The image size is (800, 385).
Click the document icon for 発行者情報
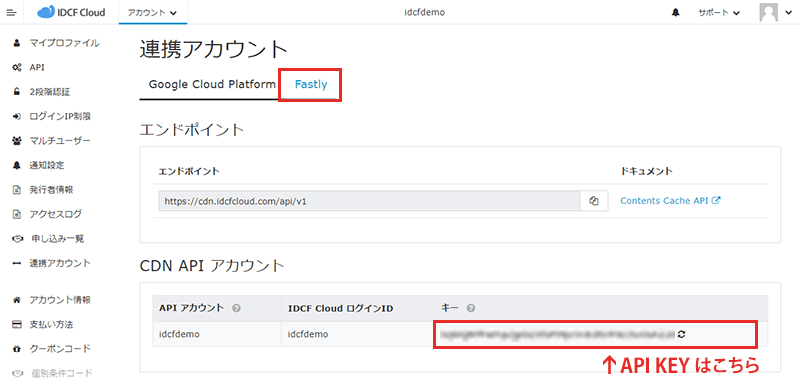(x=17, y=190)
